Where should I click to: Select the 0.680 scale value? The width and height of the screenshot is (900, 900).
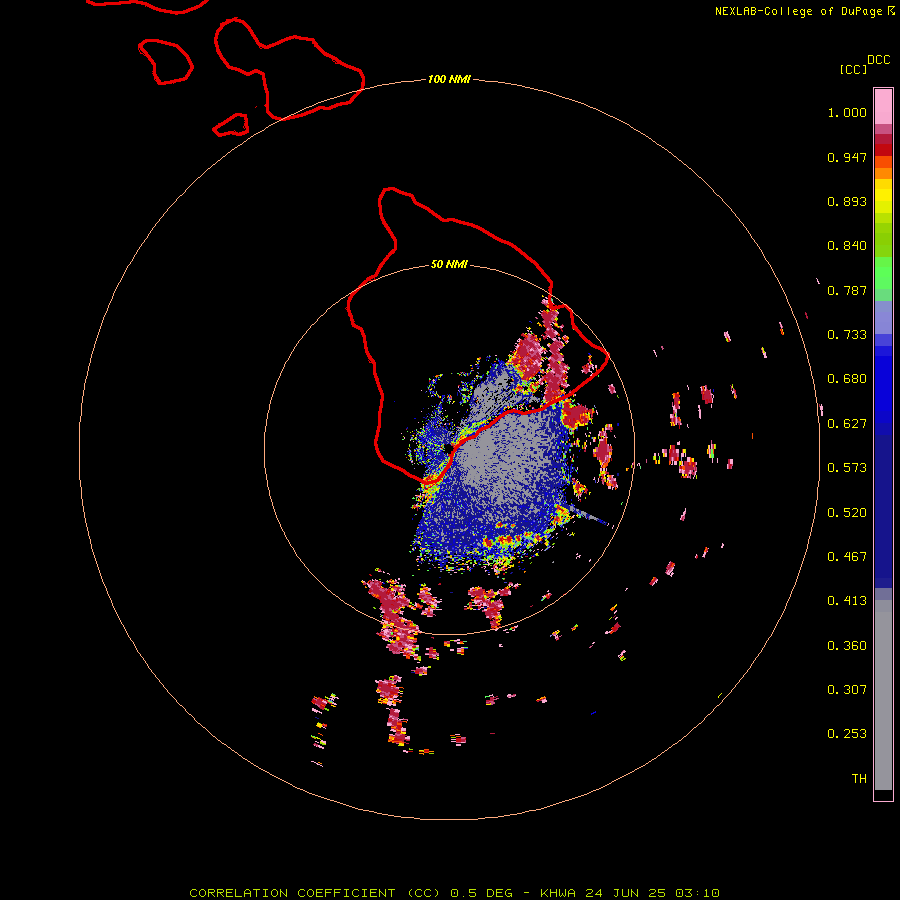click(x=847, y=379)
